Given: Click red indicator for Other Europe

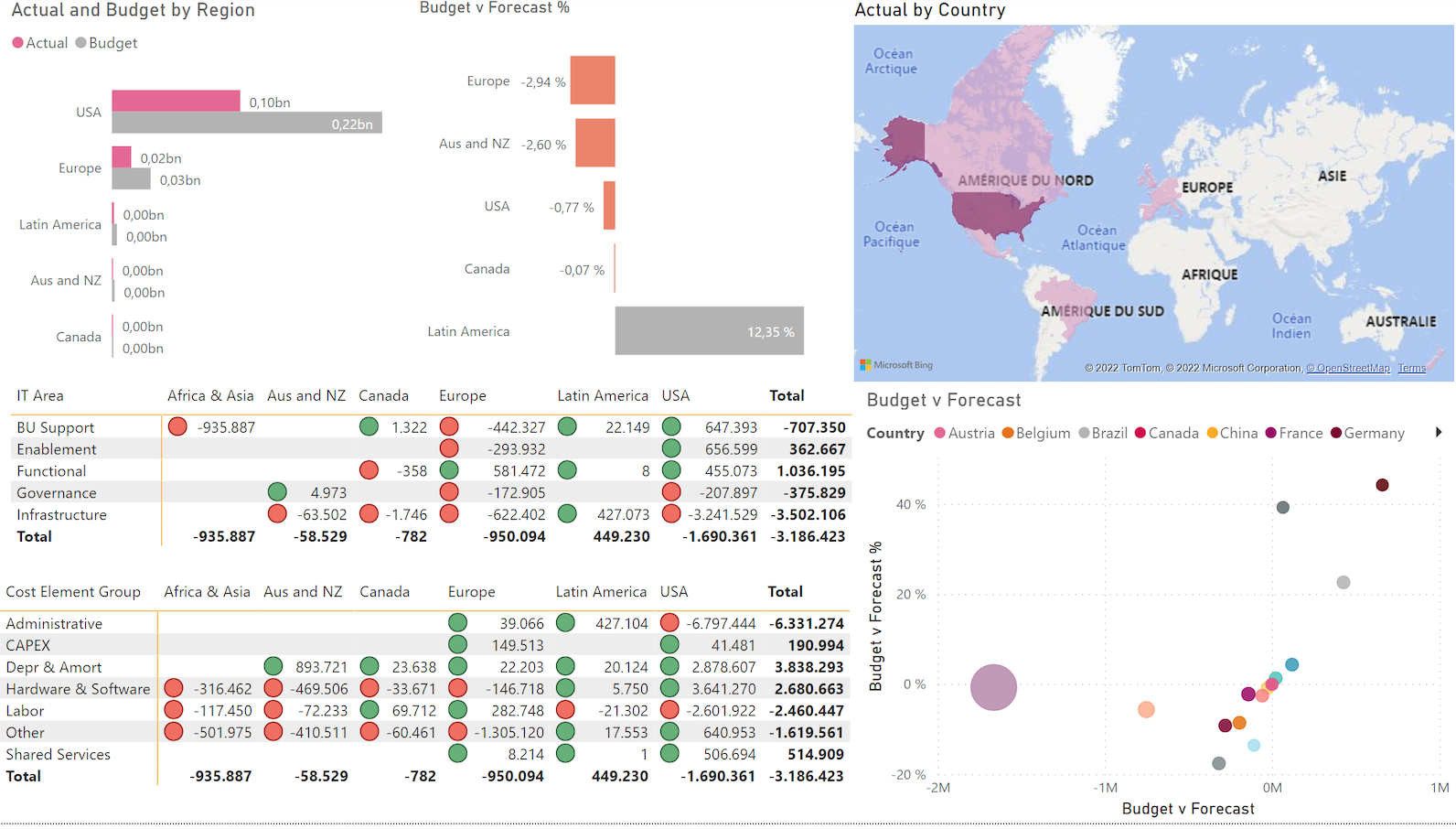Looking at the screenshot, I should (x=458, y=732).
